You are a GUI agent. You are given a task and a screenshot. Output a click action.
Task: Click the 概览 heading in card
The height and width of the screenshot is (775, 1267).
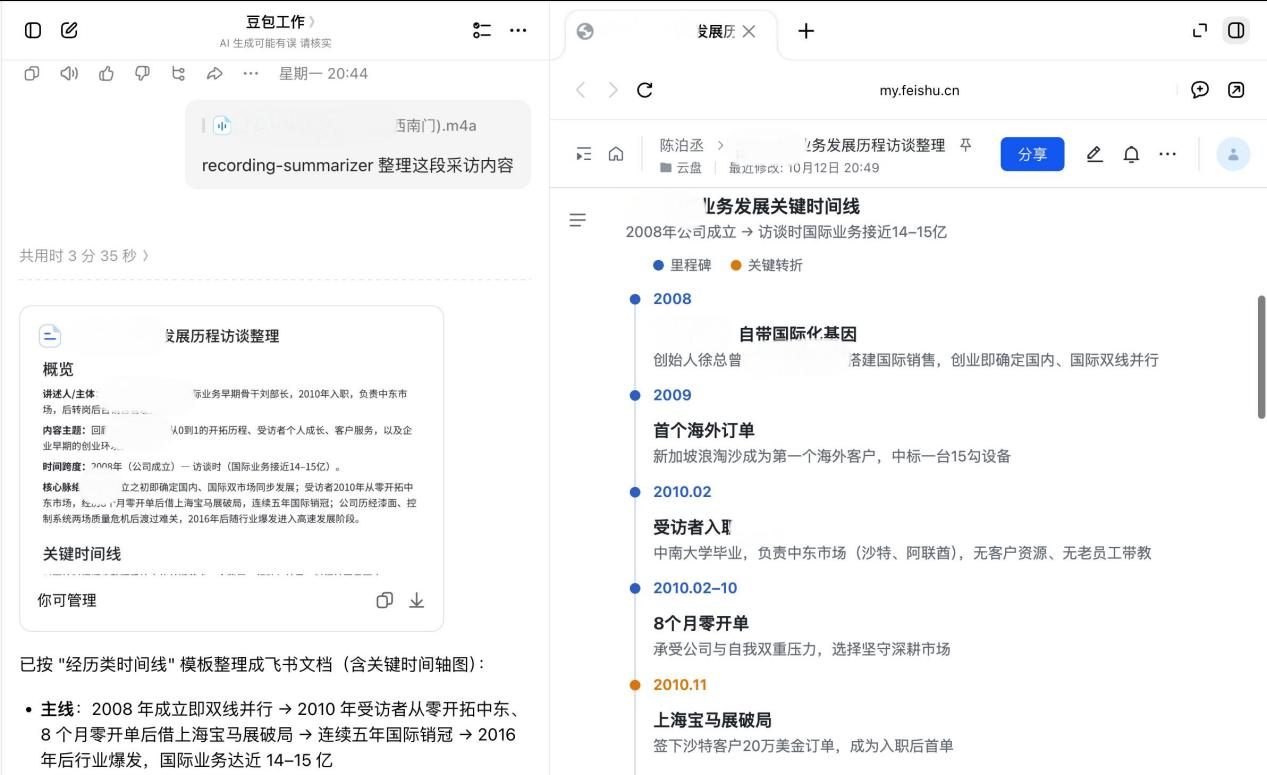pos(58,369)
